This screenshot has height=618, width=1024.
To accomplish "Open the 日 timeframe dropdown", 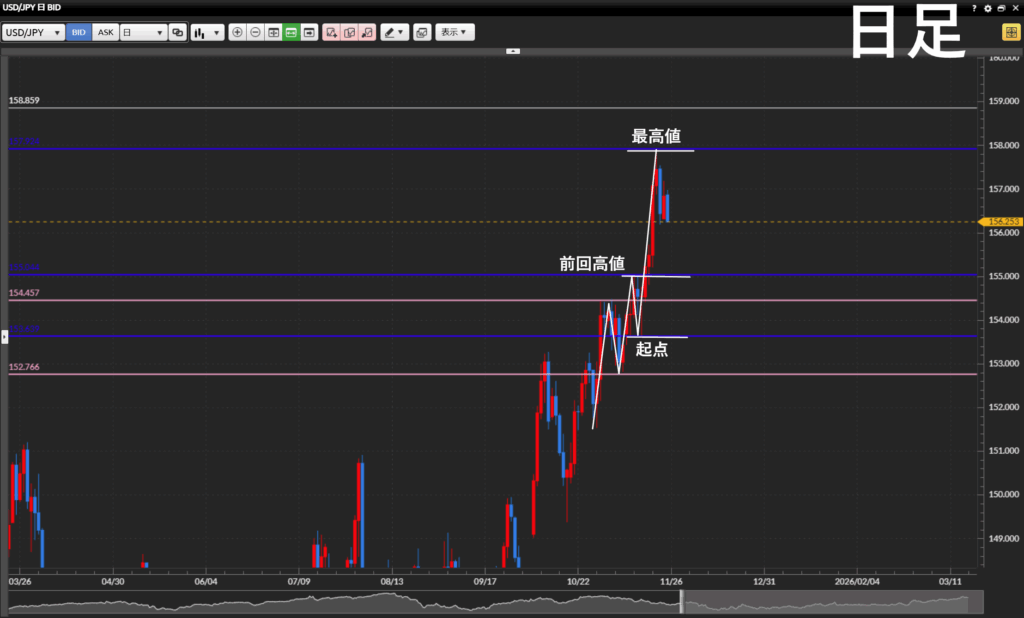I will point(143,32).
